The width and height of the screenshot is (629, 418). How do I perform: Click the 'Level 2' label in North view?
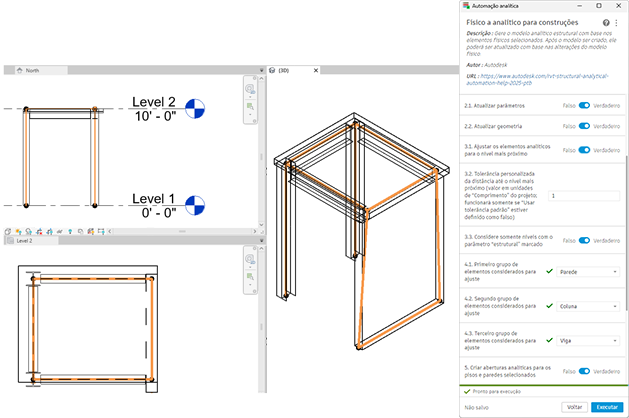(x=154, y=101)
